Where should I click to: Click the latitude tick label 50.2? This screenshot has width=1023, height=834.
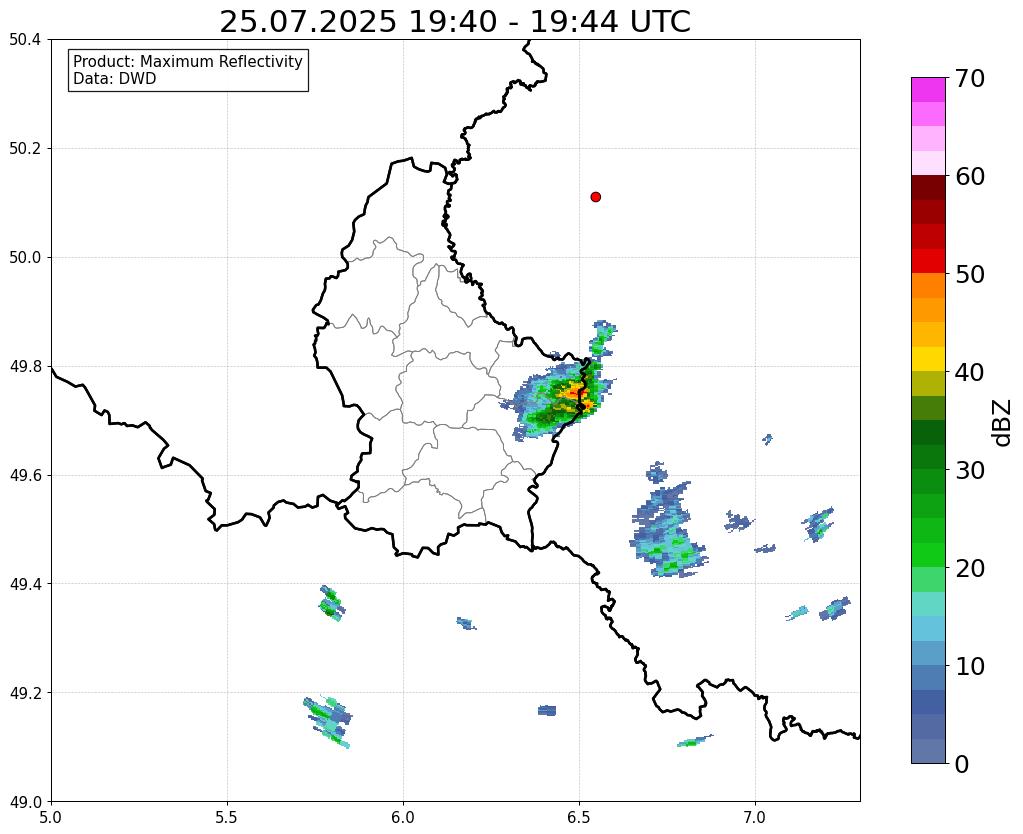click(25, 149)
